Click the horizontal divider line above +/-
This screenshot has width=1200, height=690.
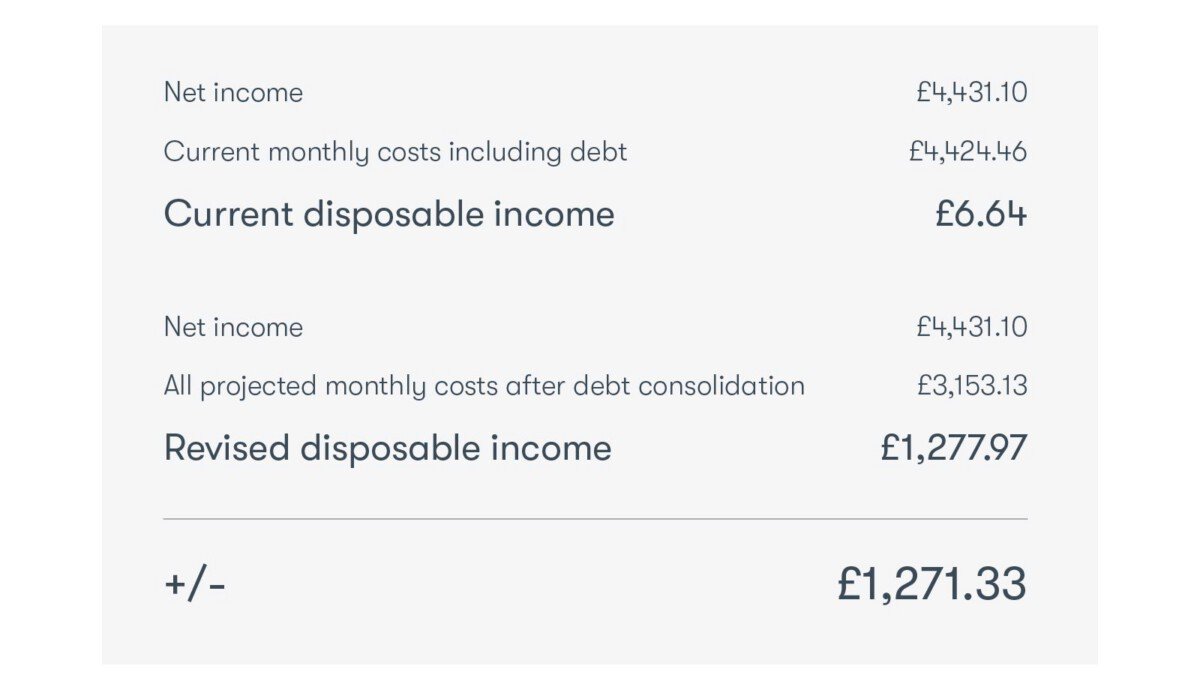pyautogui.click(x=595, y=519)
